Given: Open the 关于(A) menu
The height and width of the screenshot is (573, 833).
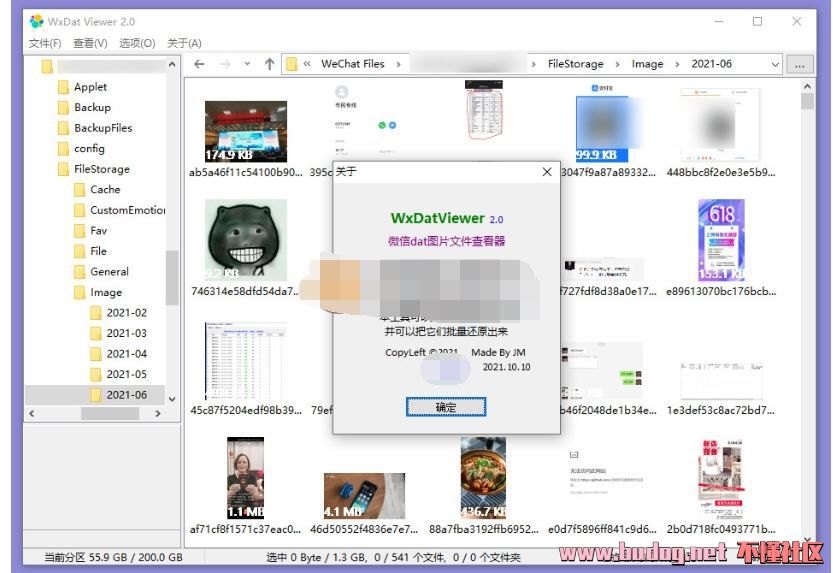Looking at the screenshot, I should 184,43.
